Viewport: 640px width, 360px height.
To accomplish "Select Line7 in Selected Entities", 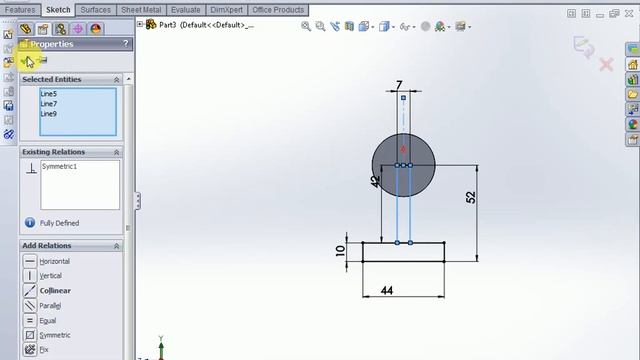I will pos(49,104).
